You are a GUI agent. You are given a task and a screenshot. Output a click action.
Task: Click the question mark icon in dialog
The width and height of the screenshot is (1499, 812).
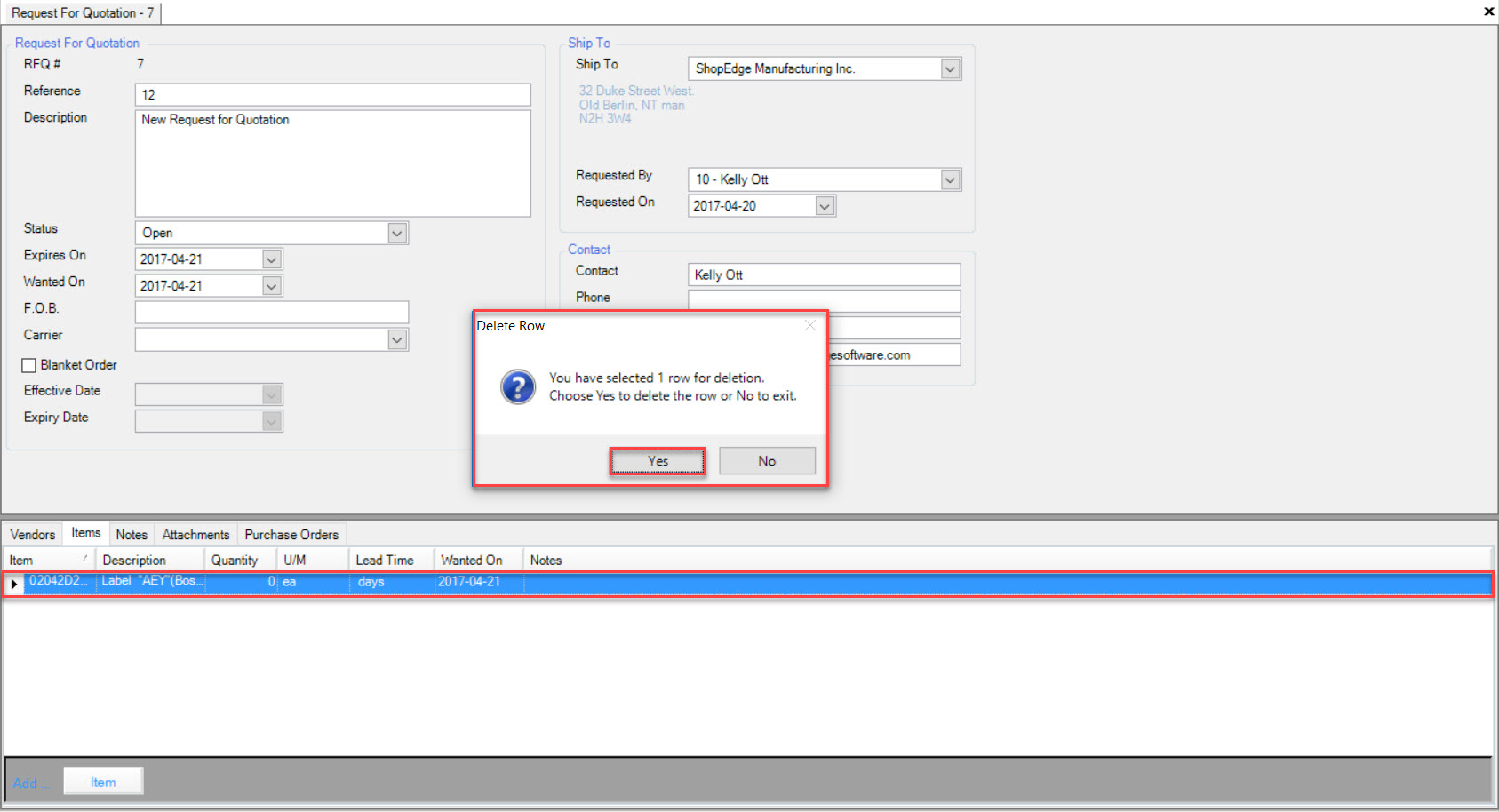(x=518, y=387)
